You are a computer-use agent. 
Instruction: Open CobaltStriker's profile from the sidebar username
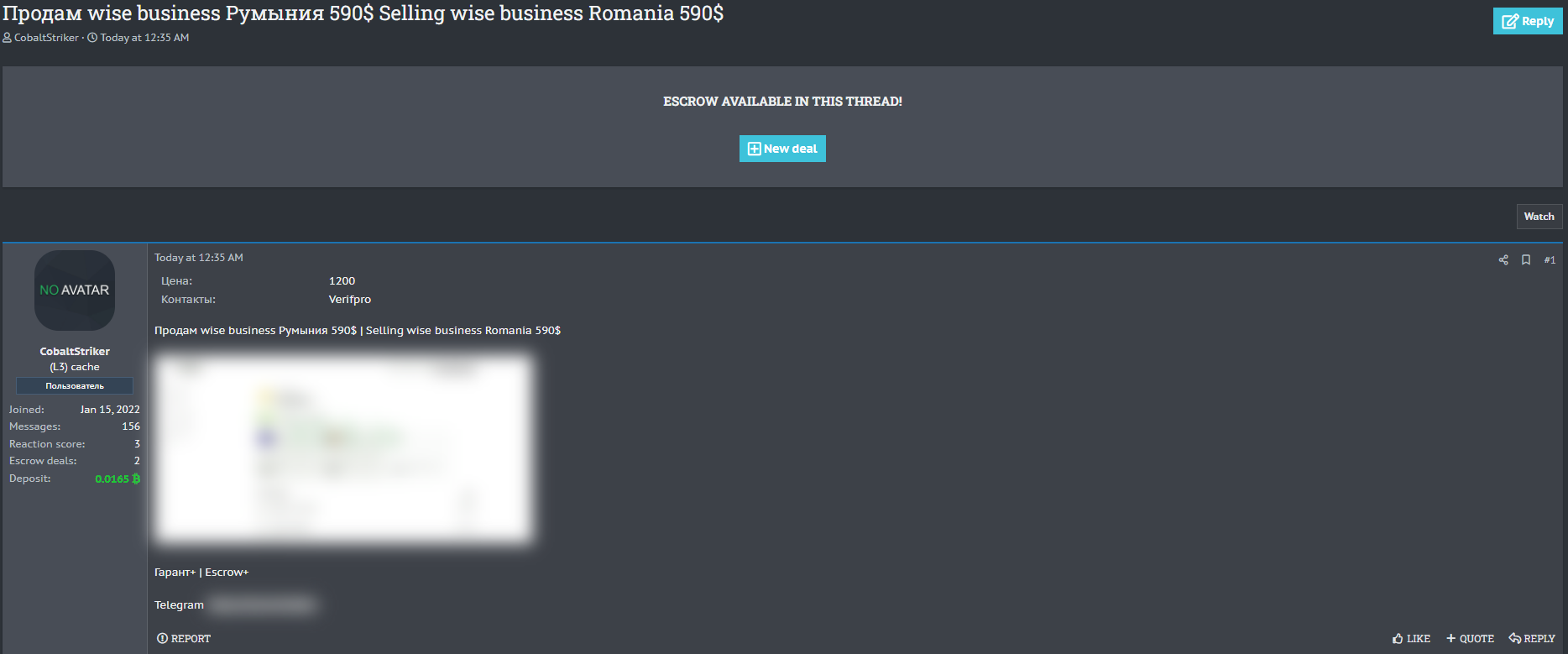coord(75,352)
